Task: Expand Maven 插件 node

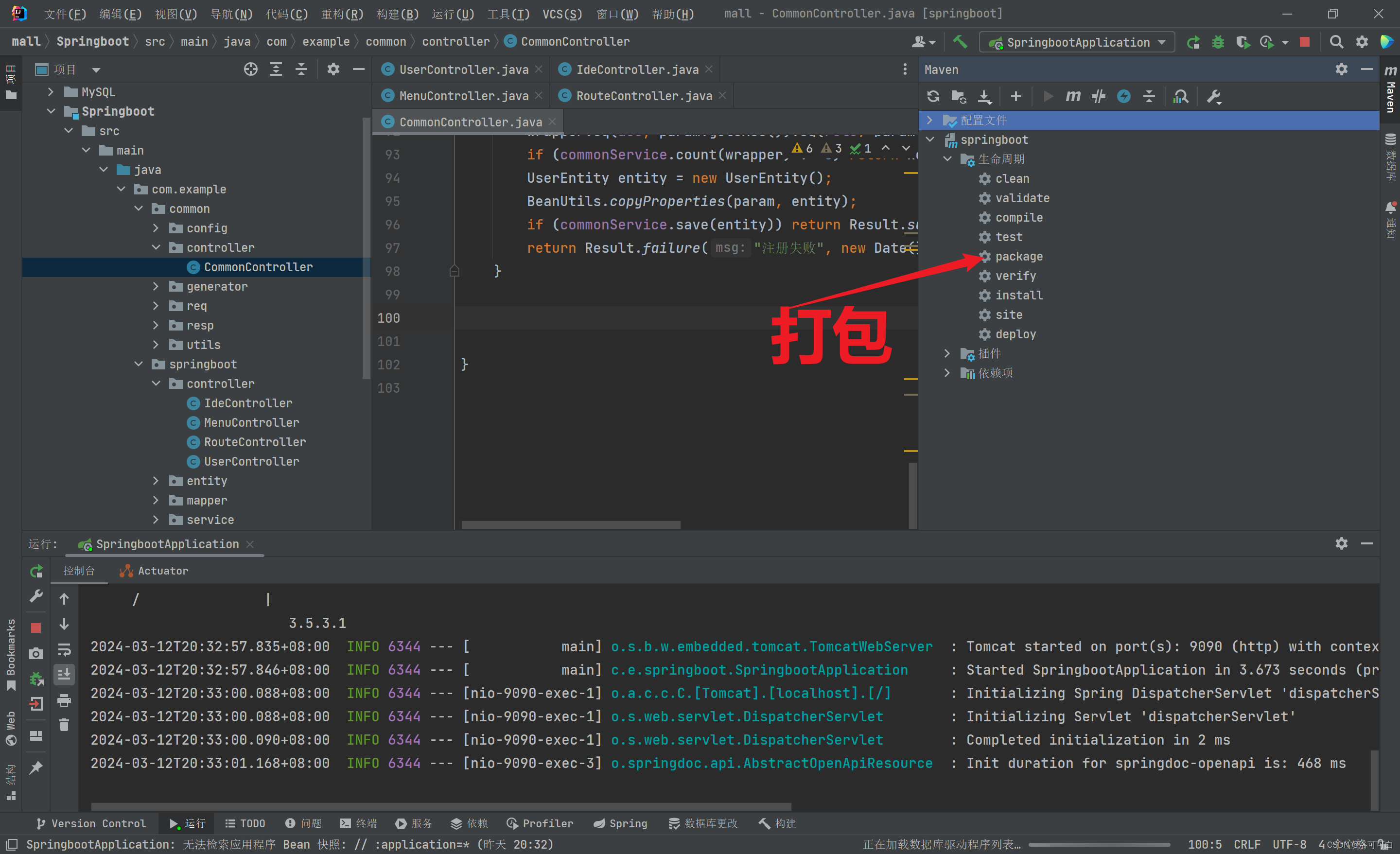Action: [x=946, y=353]
